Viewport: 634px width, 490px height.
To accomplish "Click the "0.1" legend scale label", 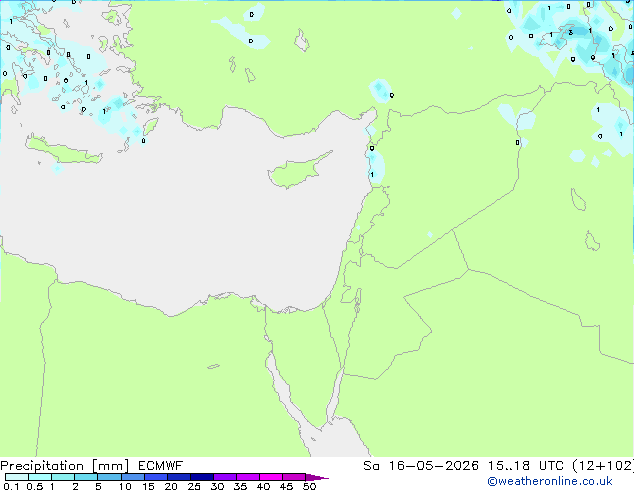I will click(11, 486).
